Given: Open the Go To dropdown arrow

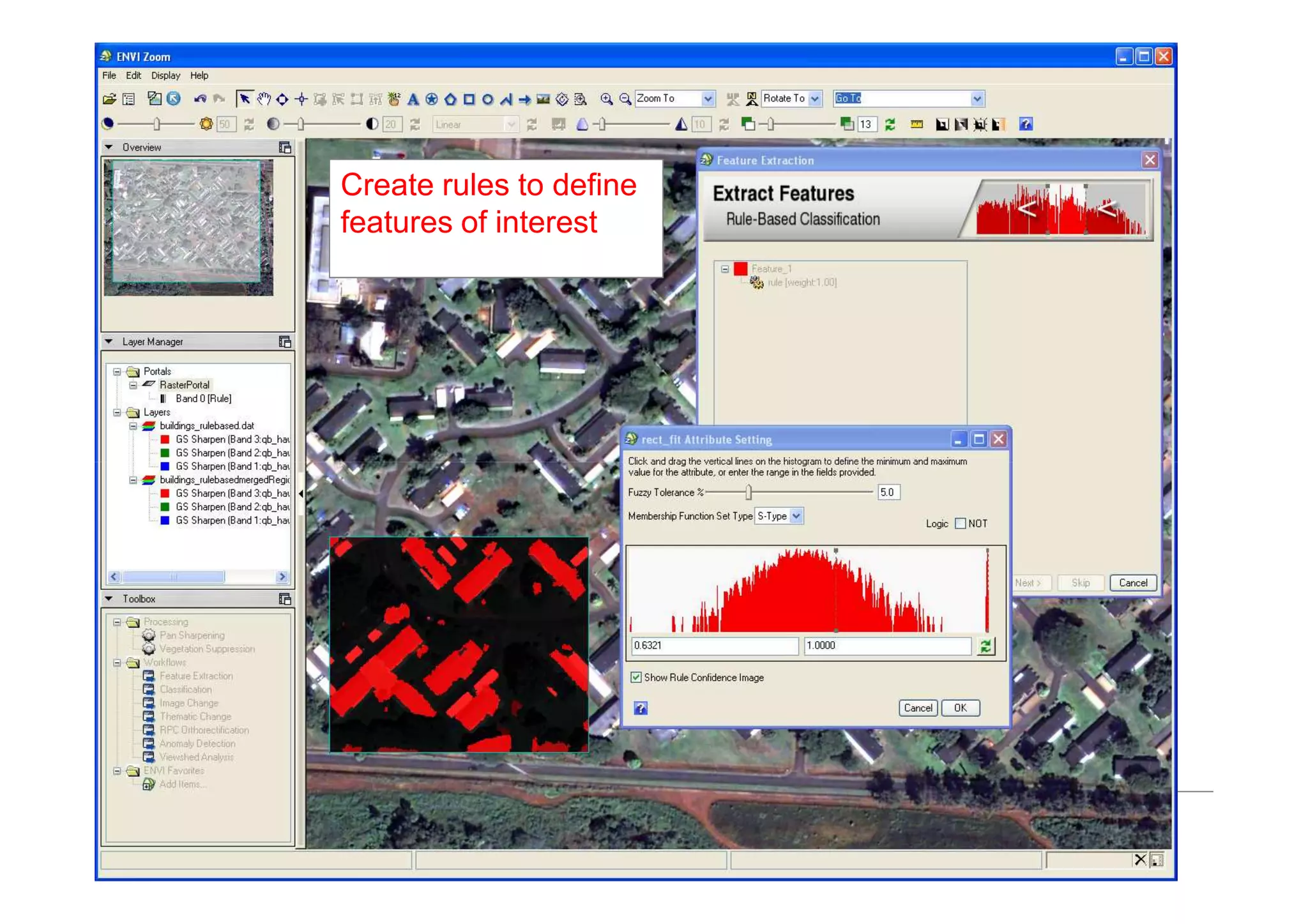Looking at the screenshot, I should pos(977,99).
